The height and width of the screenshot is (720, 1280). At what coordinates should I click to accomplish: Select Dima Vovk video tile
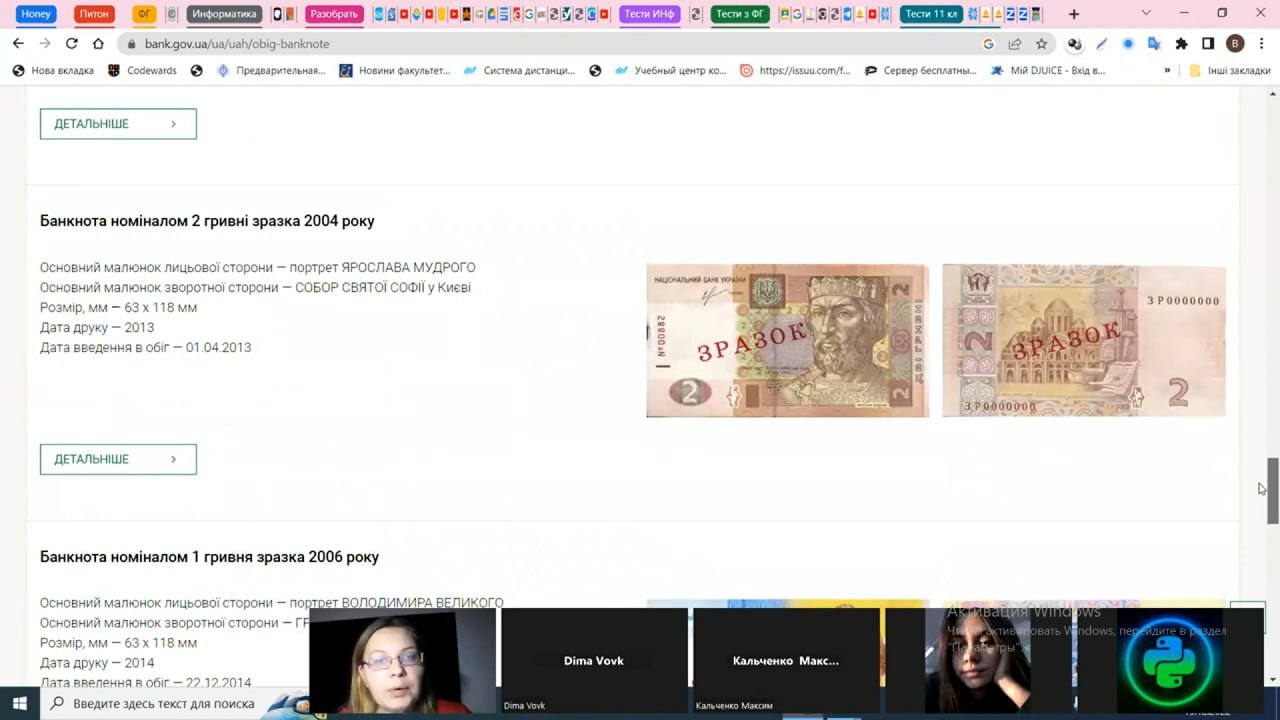[594, 660]
